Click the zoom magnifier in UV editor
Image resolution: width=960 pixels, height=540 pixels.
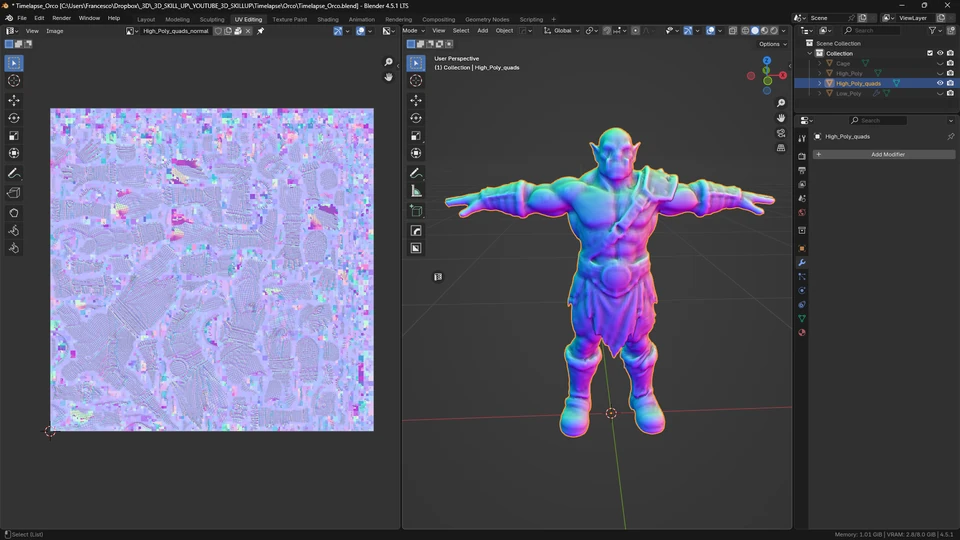pyautogui.click(x=388, y=62)
